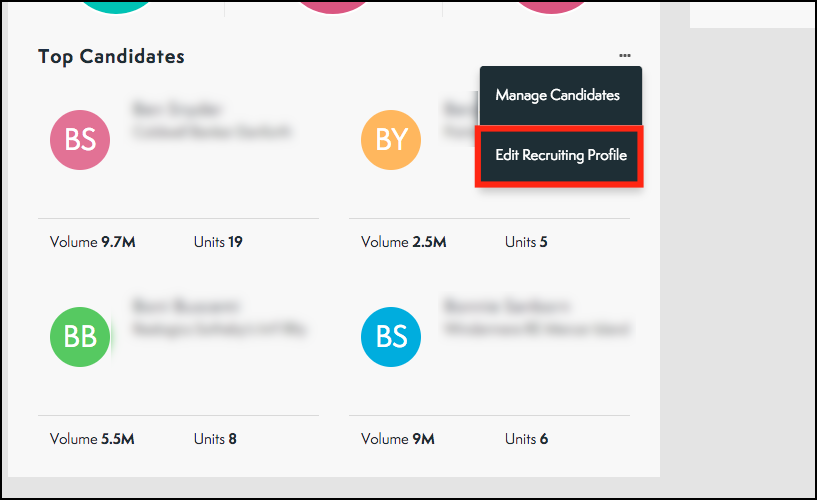Click the Units 6 stat
This screenshot has width=817, height=500.
pyautogui.click(x=526, y=439)
